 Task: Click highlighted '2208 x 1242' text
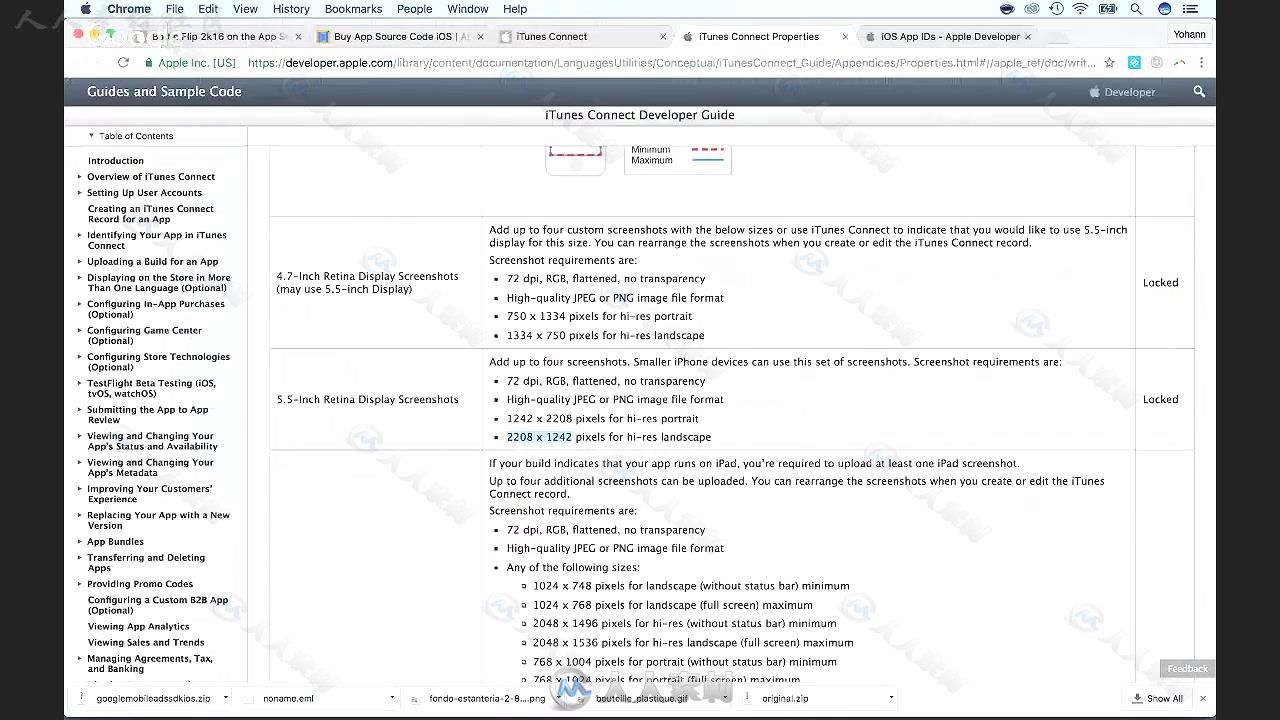point(539,437)
